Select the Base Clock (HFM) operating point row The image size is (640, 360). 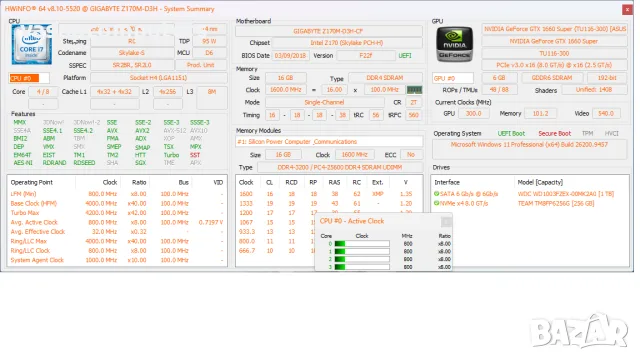[117, 203]
